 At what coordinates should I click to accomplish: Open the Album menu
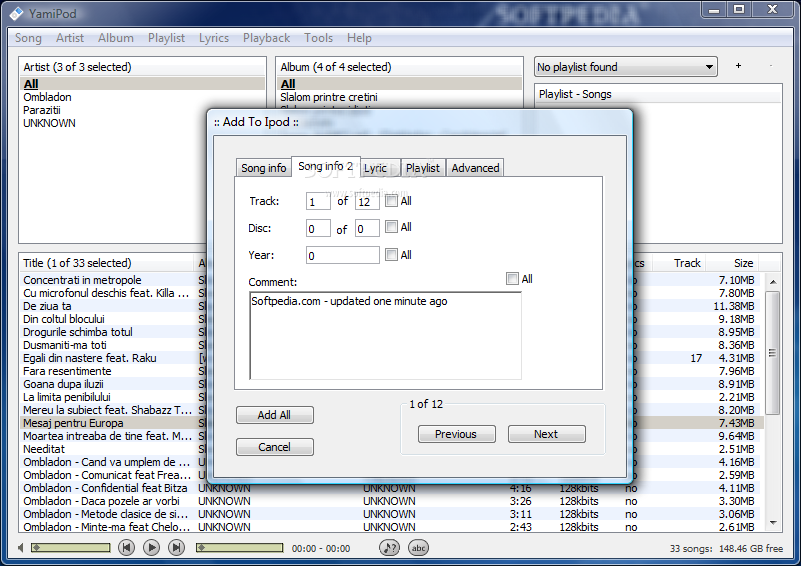coord(116,38)
